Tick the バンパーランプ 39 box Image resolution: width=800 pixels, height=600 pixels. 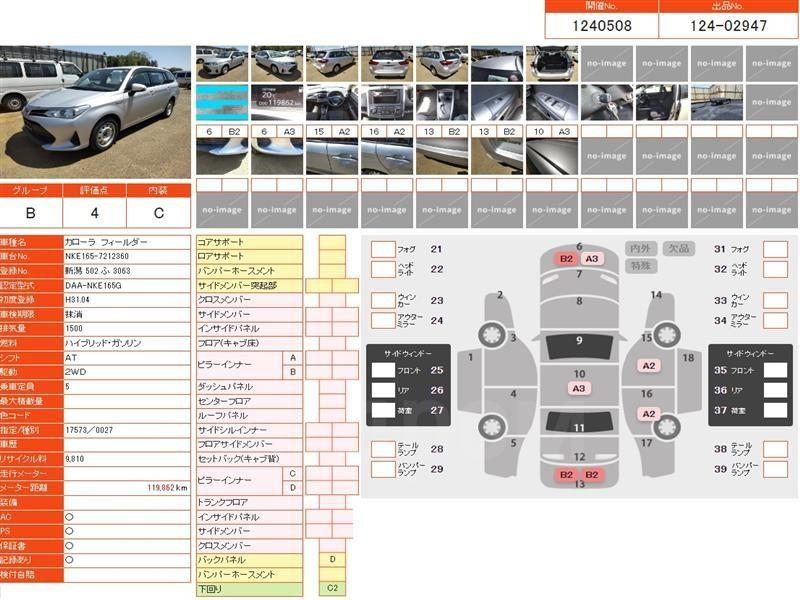tap(776, 469)
